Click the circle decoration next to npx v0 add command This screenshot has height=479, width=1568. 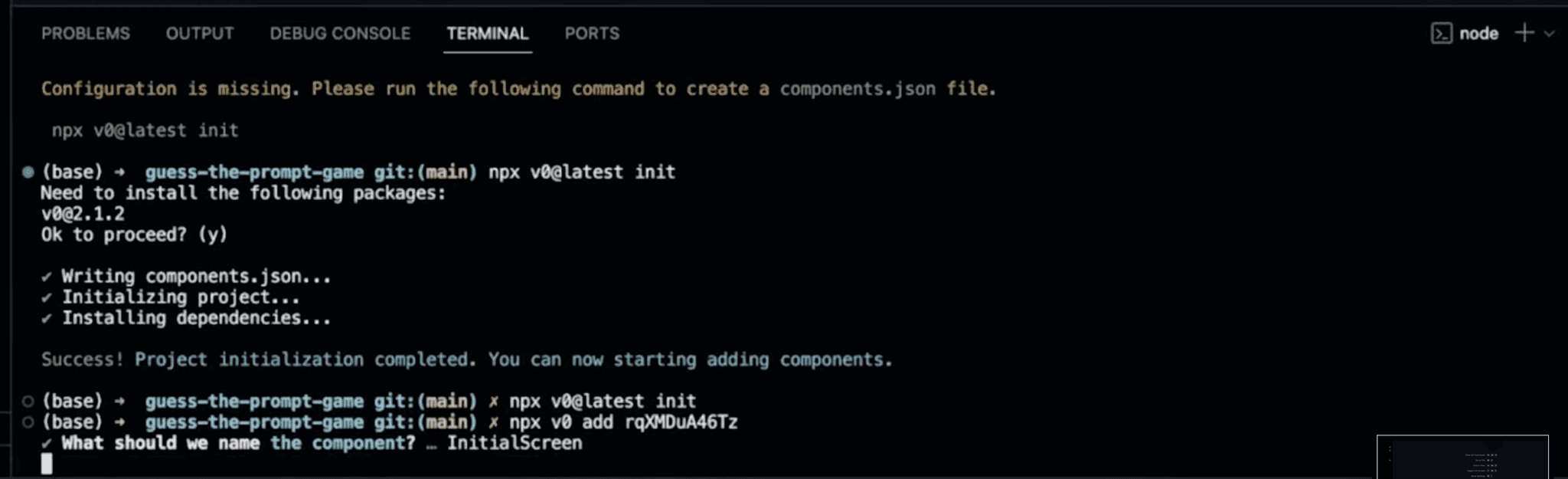click(28, 422)
